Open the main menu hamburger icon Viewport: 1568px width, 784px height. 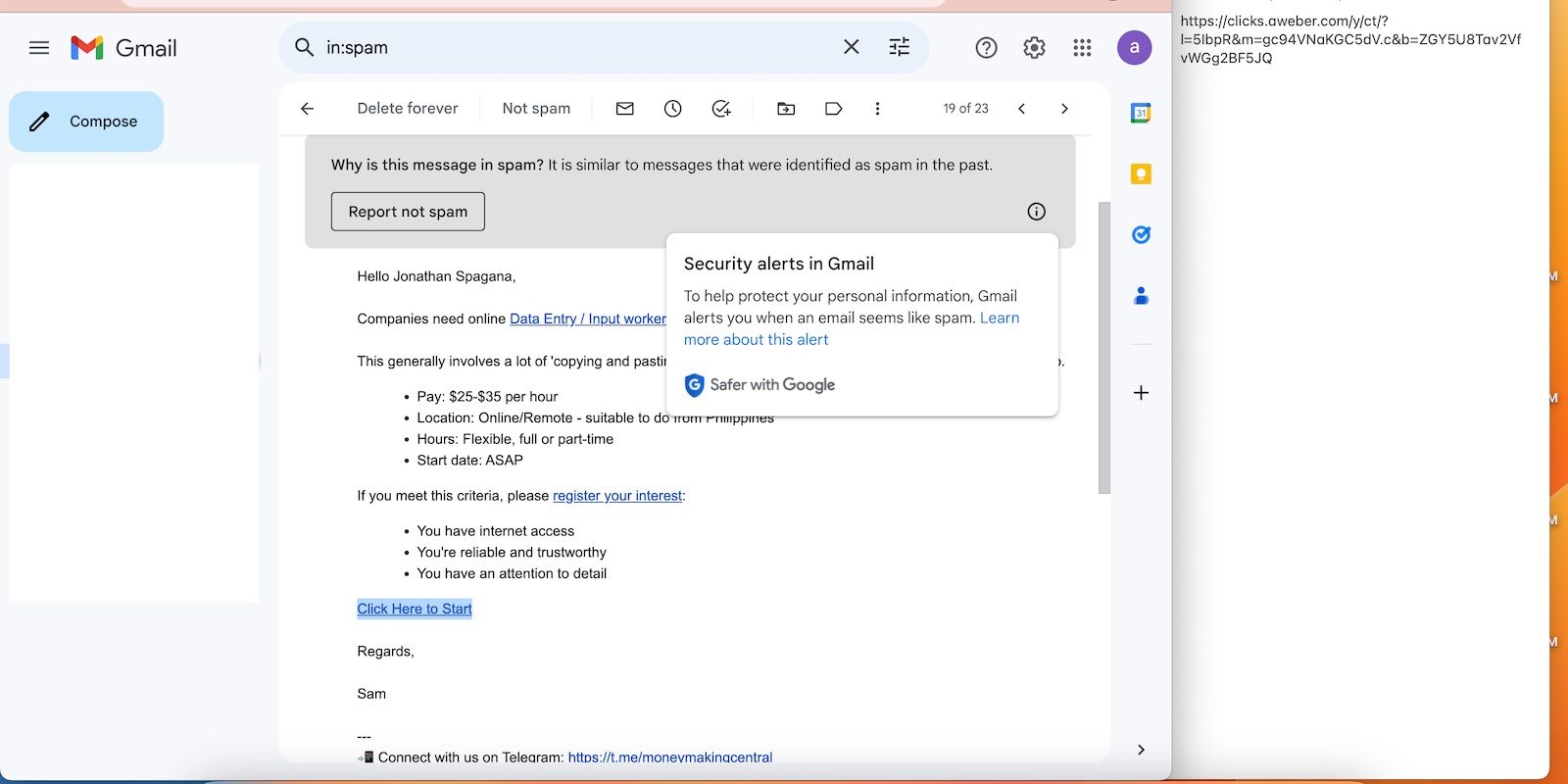coord(39,48)
